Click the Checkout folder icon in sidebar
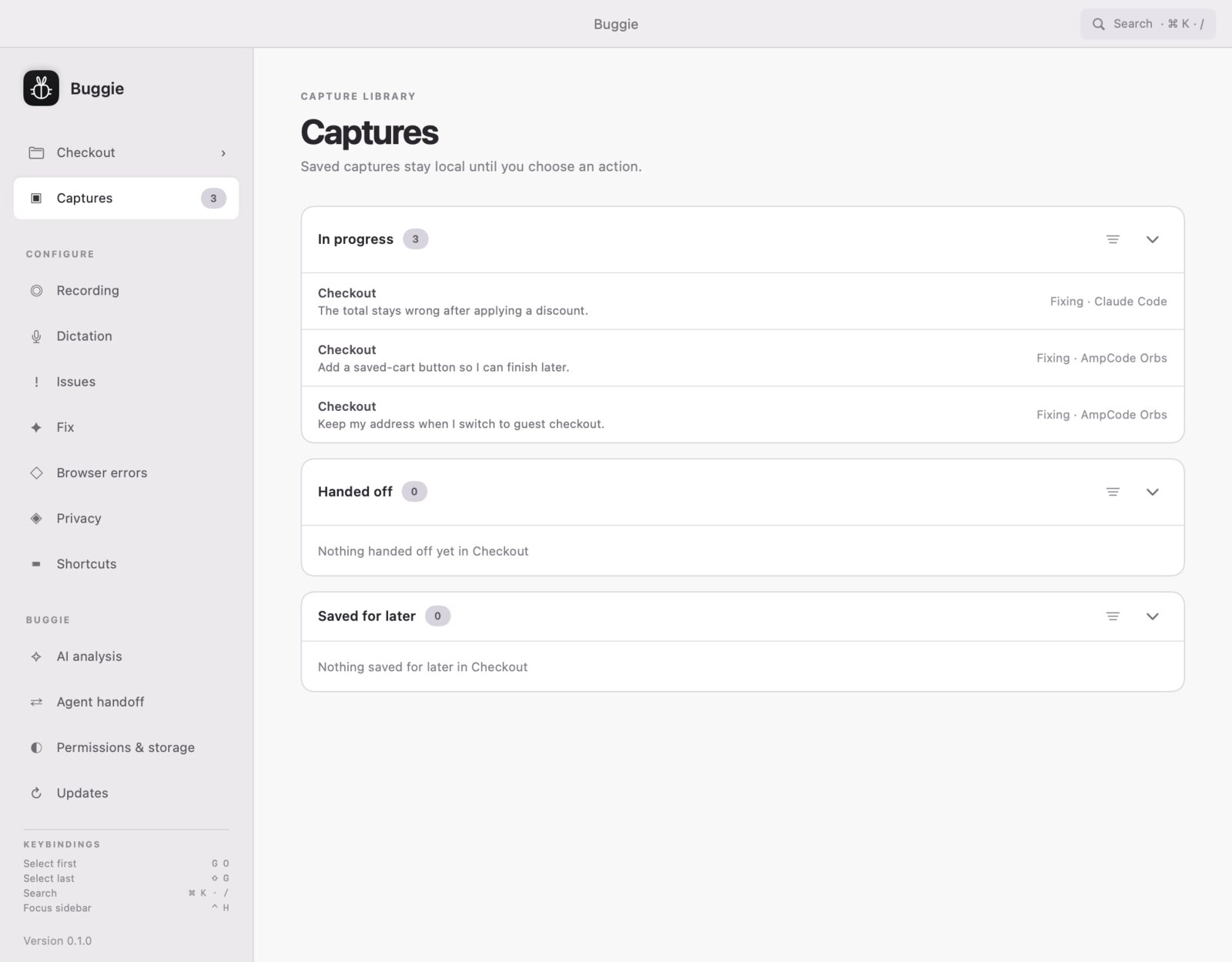Image resolution: width=1232 pixels, height=962 pixels. 36,152
